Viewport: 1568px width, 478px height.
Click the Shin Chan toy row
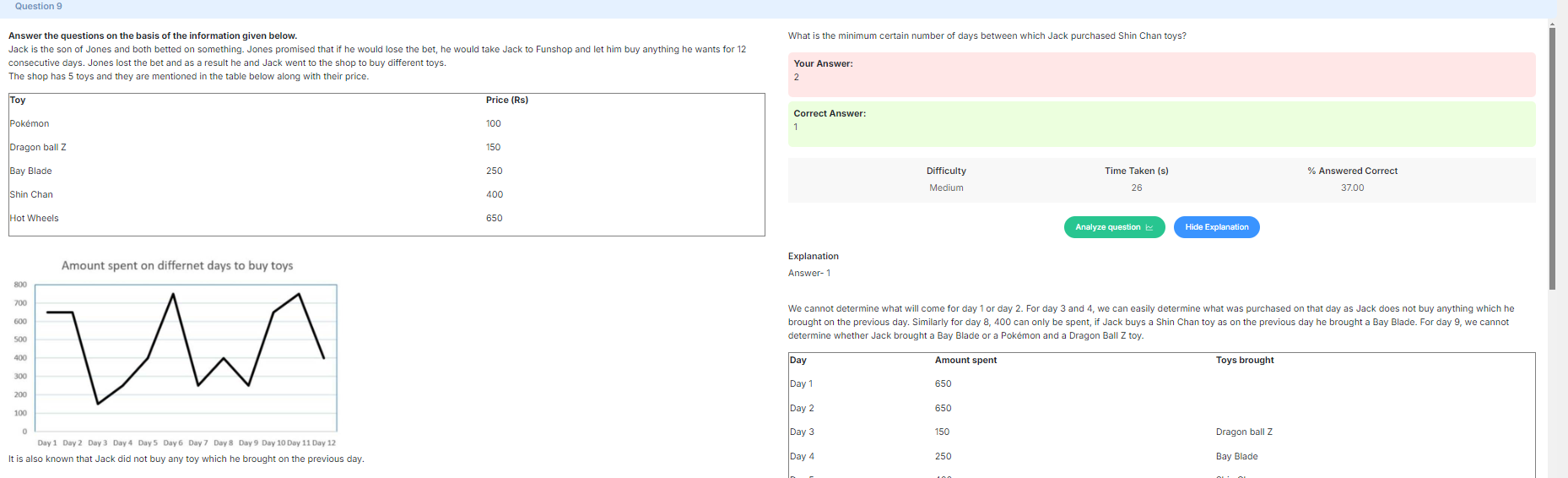click(387, 194)
